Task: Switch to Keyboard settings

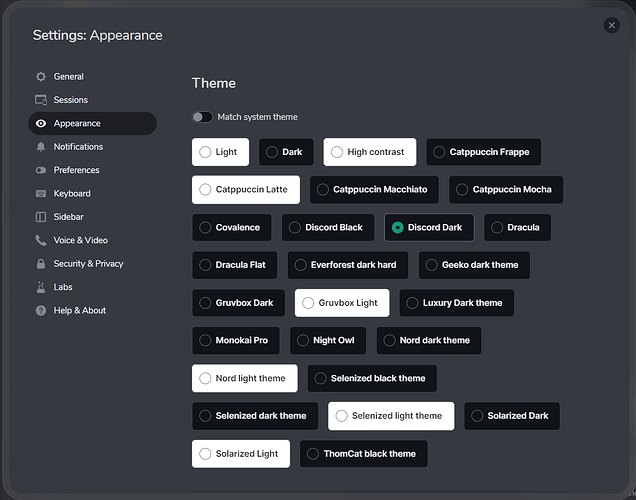Action: [x=92, y=193]
